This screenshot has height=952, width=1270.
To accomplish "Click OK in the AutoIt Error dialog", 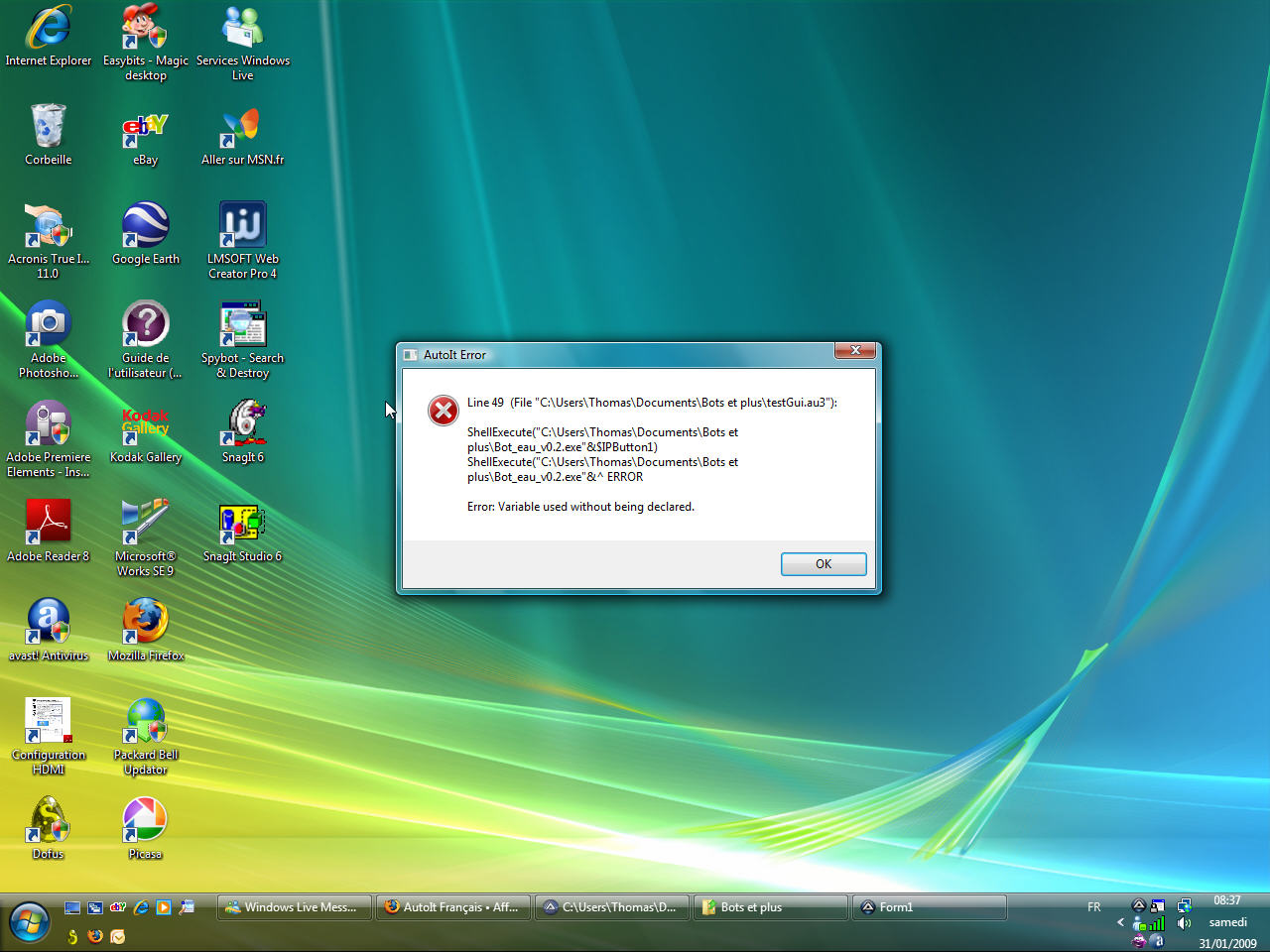I will (823, 564).
